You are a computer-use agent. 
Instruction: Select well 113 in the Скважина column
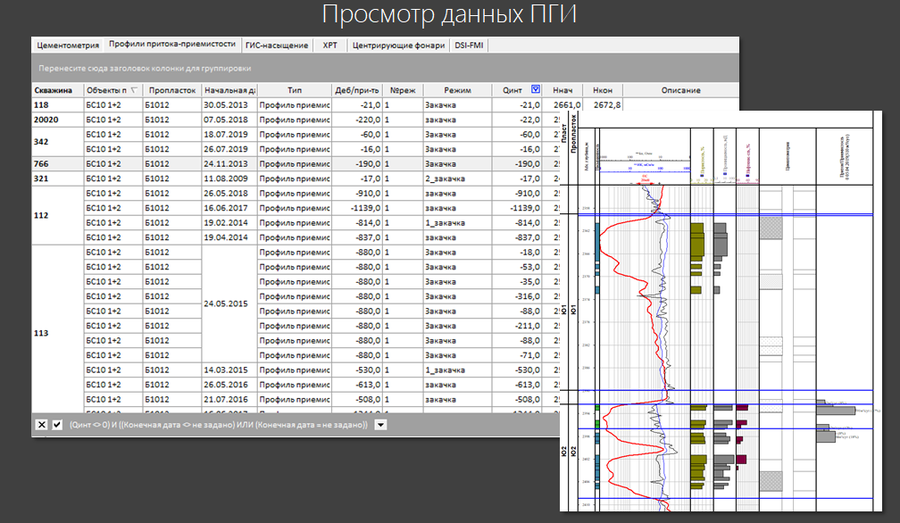pyautogui.click(x=57, y=333)
